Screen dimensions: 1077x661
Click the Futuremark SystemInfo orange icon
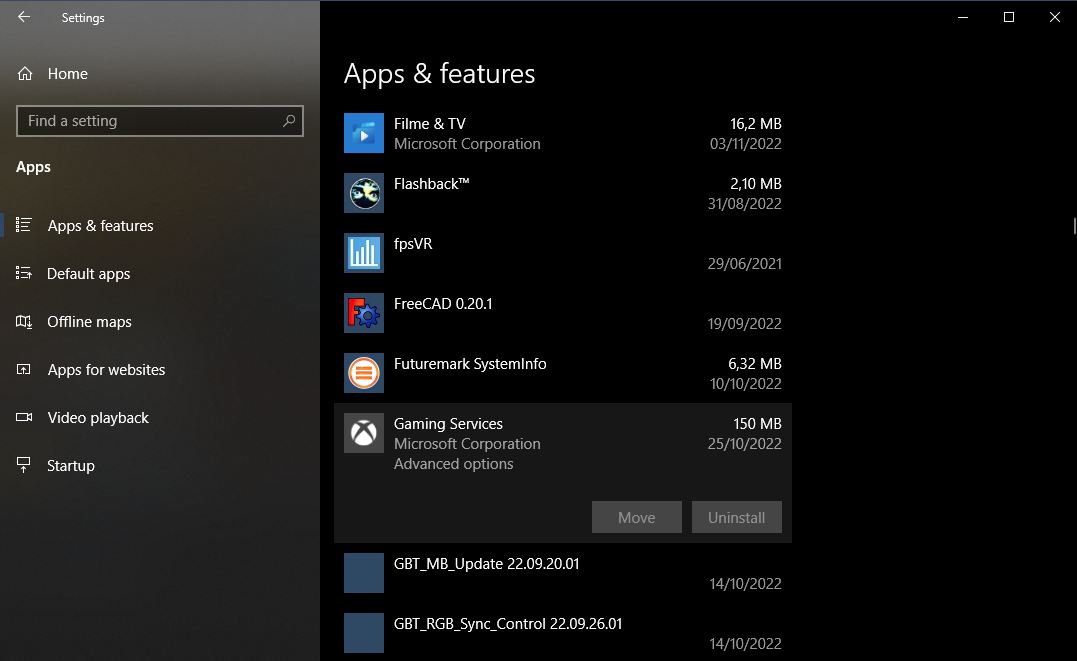pos(364,373)
